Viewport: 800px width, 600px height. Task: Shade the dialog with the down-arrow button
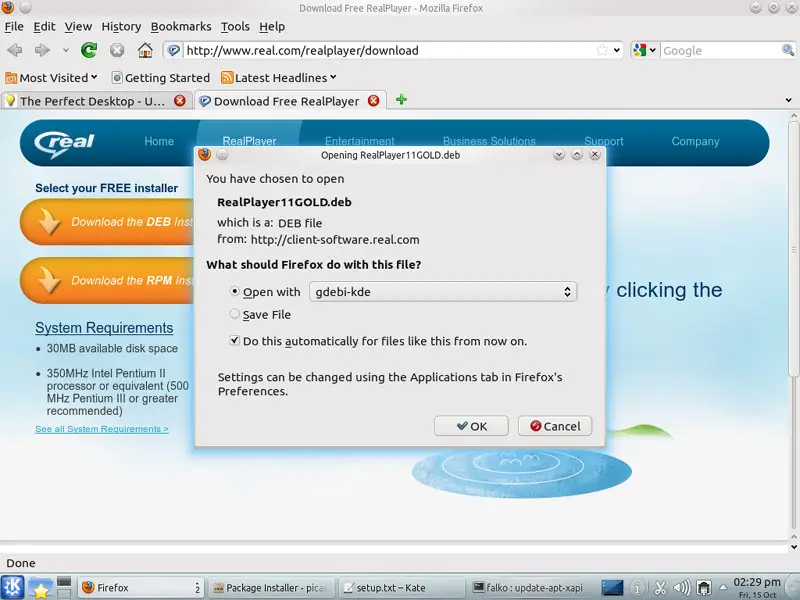(x=559, y=155)
